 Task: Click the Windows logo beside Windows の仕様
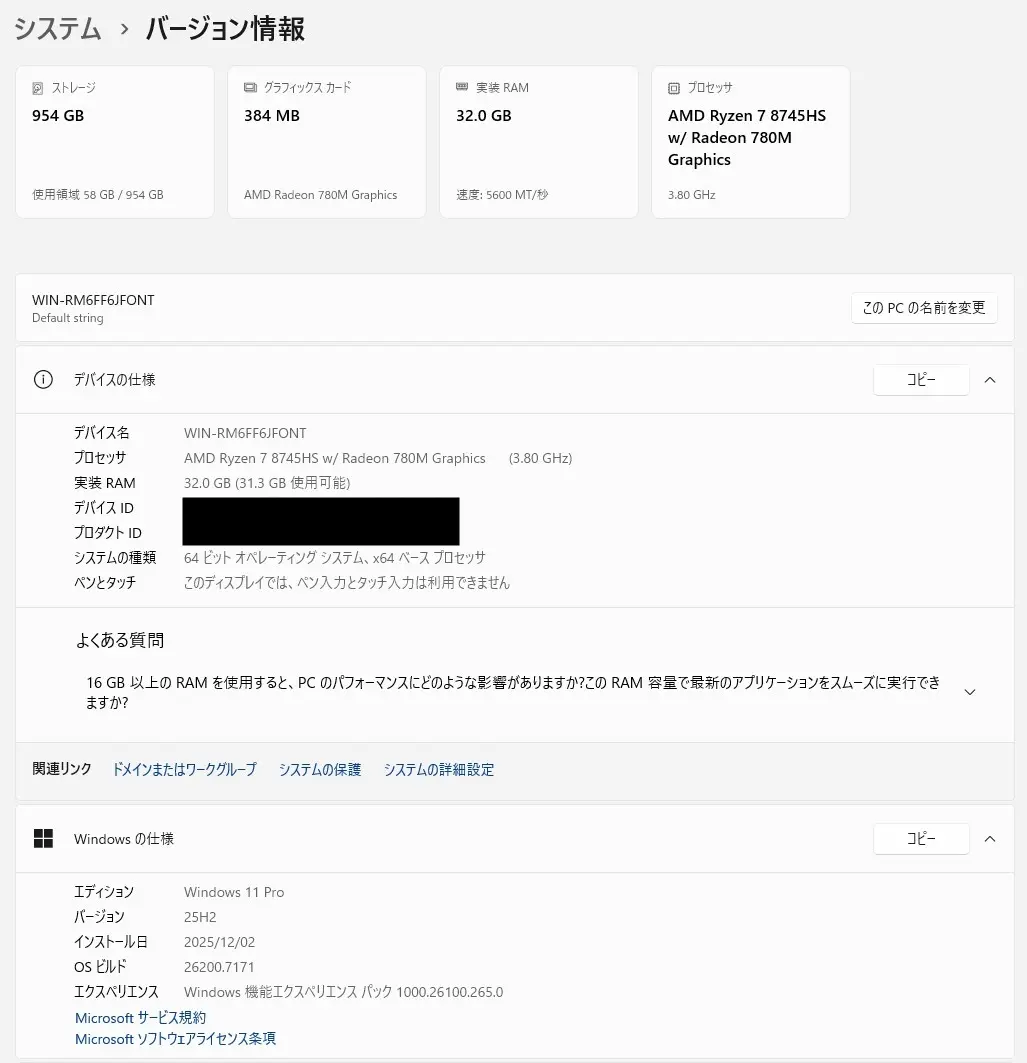tap(42, 839)
